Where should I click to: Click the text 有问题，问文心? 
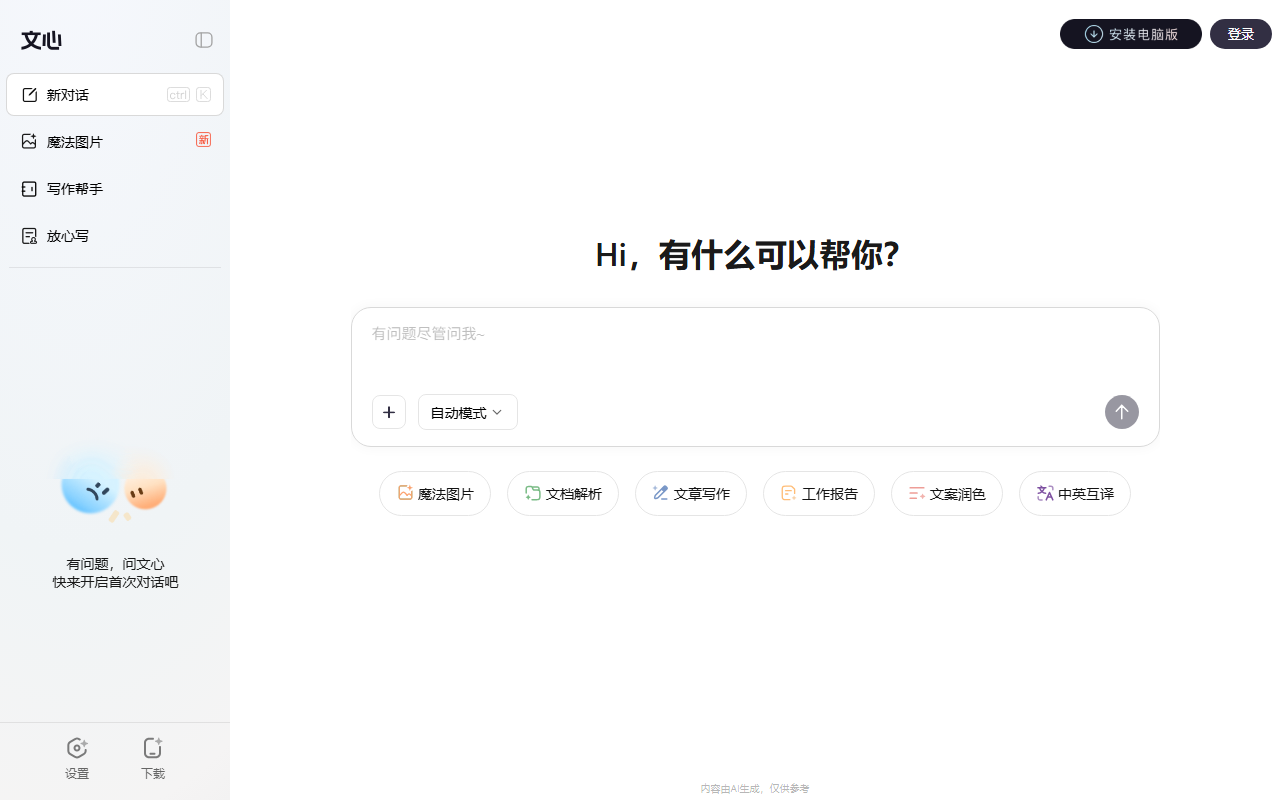pos(115,564)
